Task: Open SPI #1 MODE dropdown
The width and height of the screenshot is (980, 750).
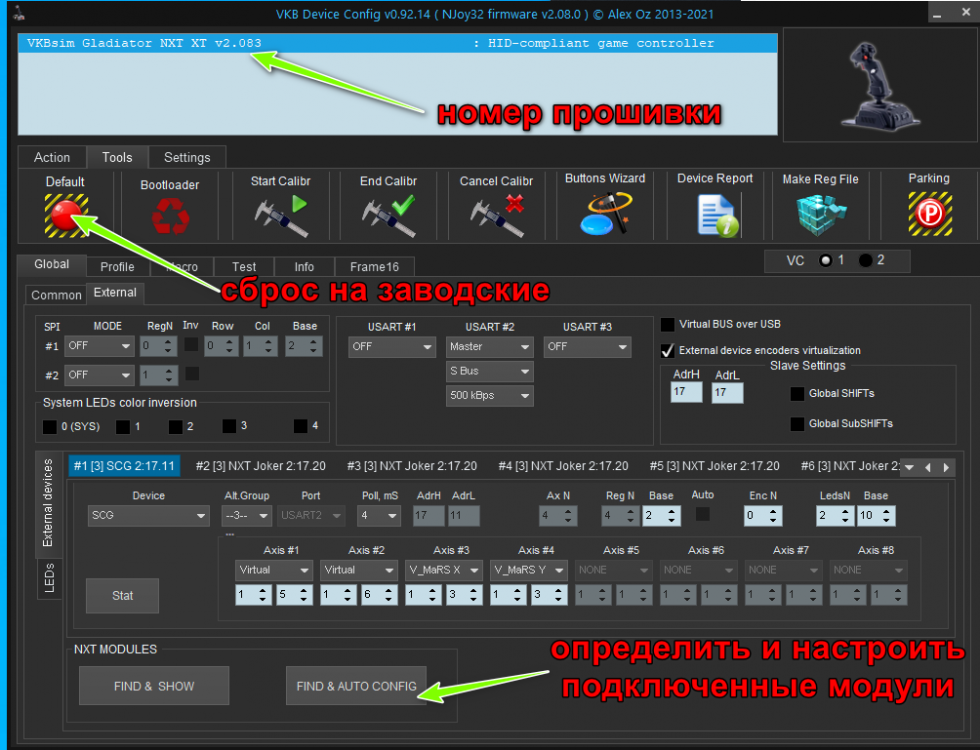Action: [x=99, y=346]
